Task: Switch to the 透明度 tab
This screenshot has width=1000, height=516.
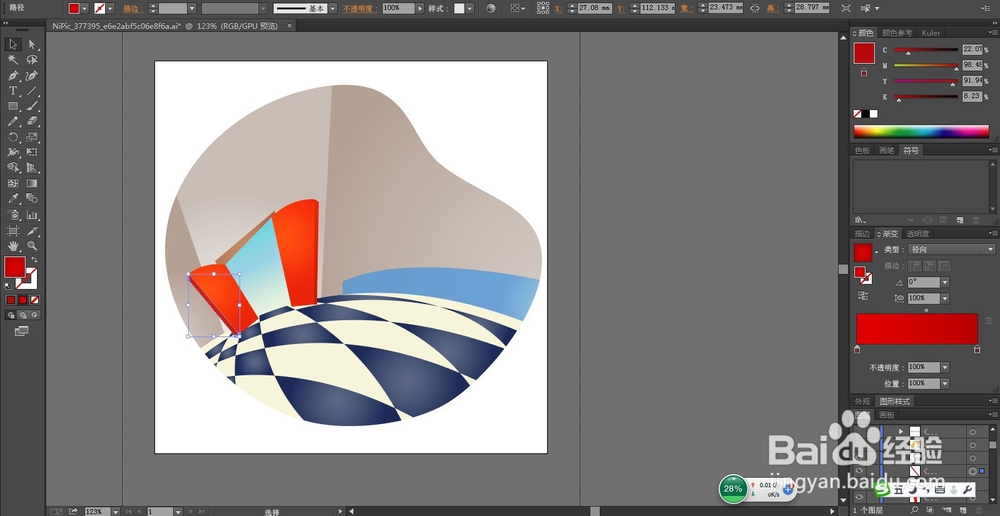Action: click(x=918, y=233)
